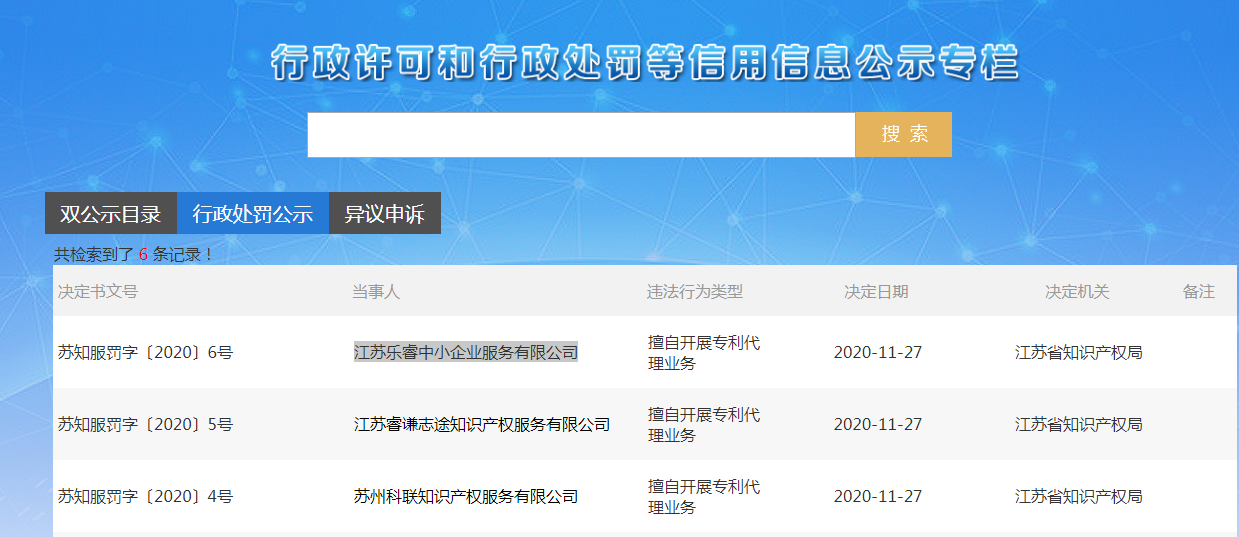Click the 搜索 search button
1239x537 pixels.
(903, 135)
